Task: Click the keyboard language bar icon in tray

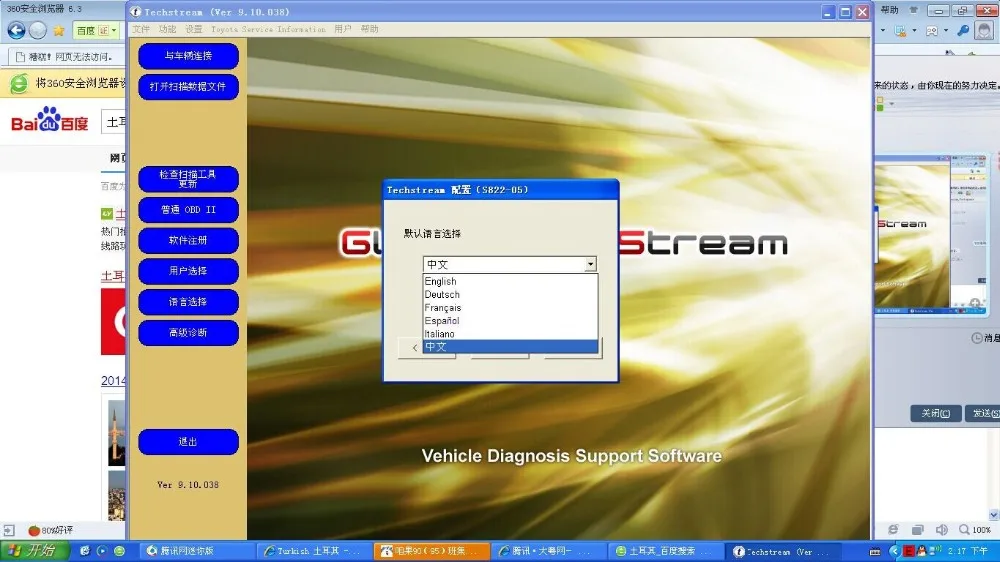Action: tap(874, 552)
